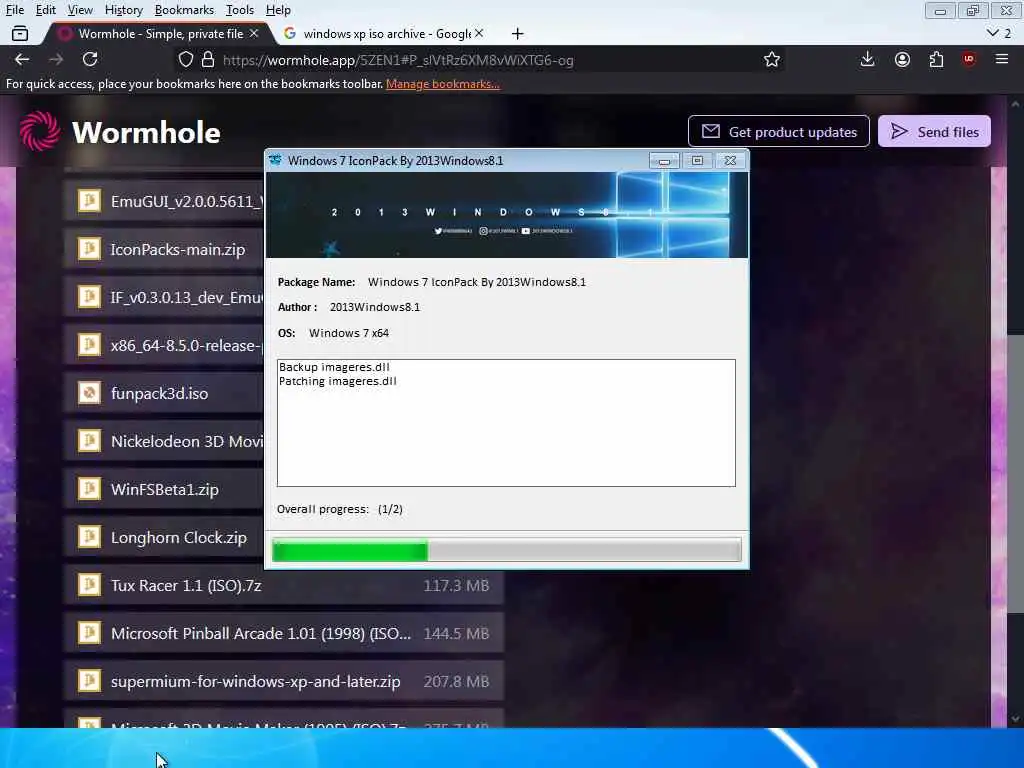Click the Send files button
1024x768 pixels.
tap(934, 131)
